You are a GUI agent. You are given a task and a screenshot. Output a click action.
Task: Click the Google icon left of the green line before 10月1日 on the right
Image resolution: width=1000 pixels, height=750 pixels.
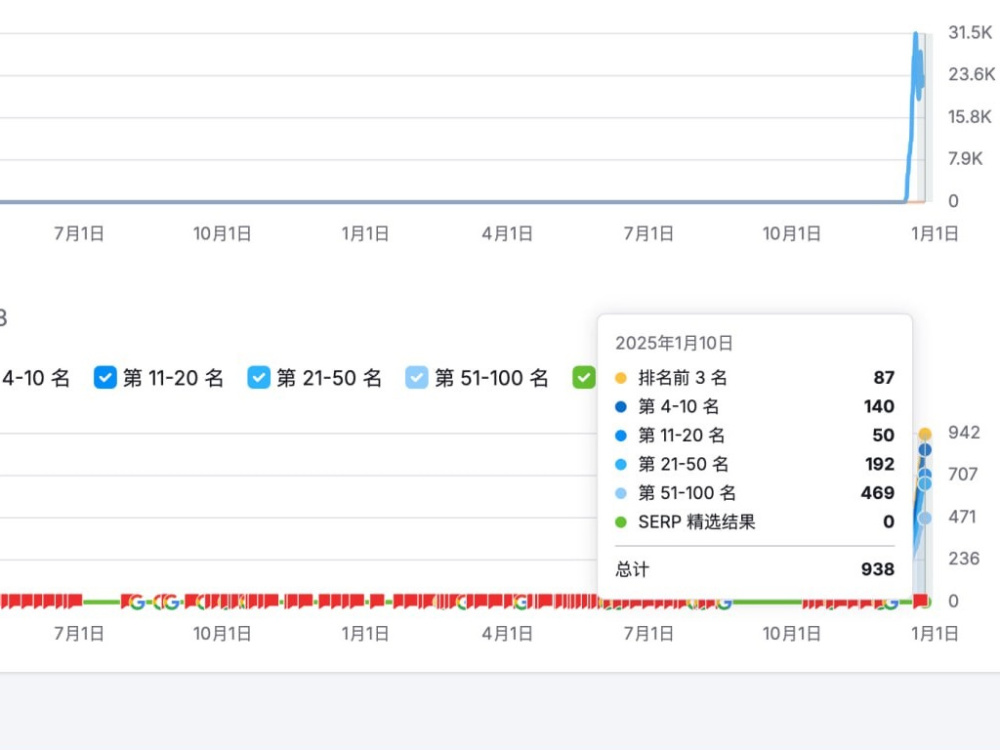[724, 602]
